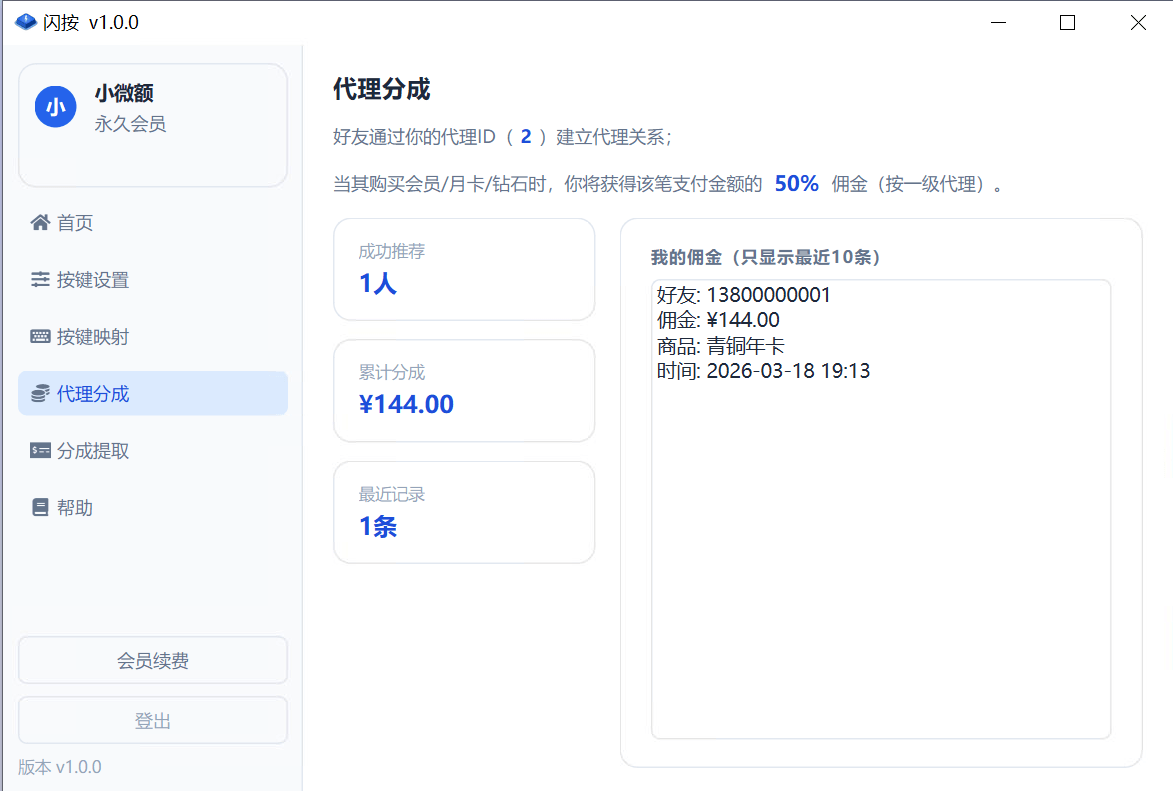The image size is (1173, 791).
Task: Select the 累计分成 amount card
Action: (x=464, y=390)
